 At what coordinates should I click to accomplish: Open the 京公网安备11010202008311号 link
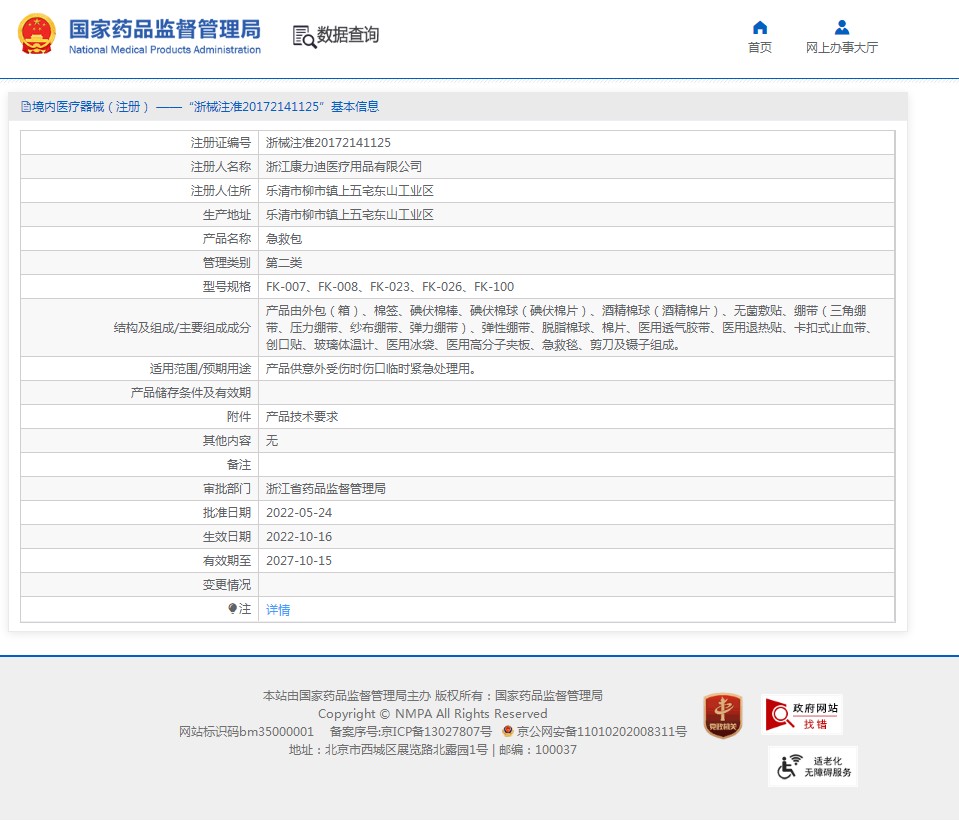click(601, 732)
